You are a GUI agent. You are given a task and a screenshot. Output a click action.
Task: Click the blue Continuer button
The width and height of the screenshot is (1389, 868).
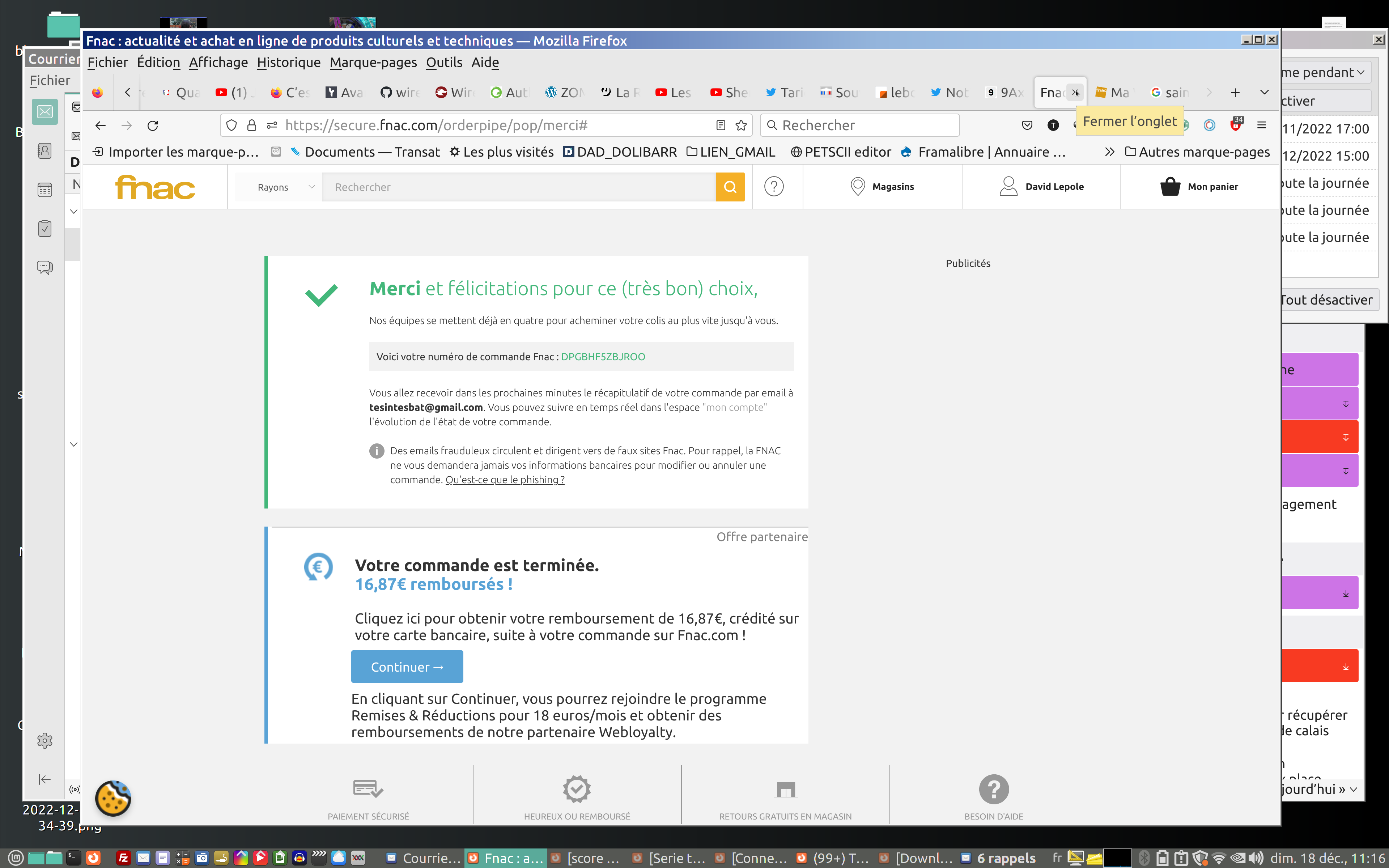pyautogui.click(x=406, y=667)
